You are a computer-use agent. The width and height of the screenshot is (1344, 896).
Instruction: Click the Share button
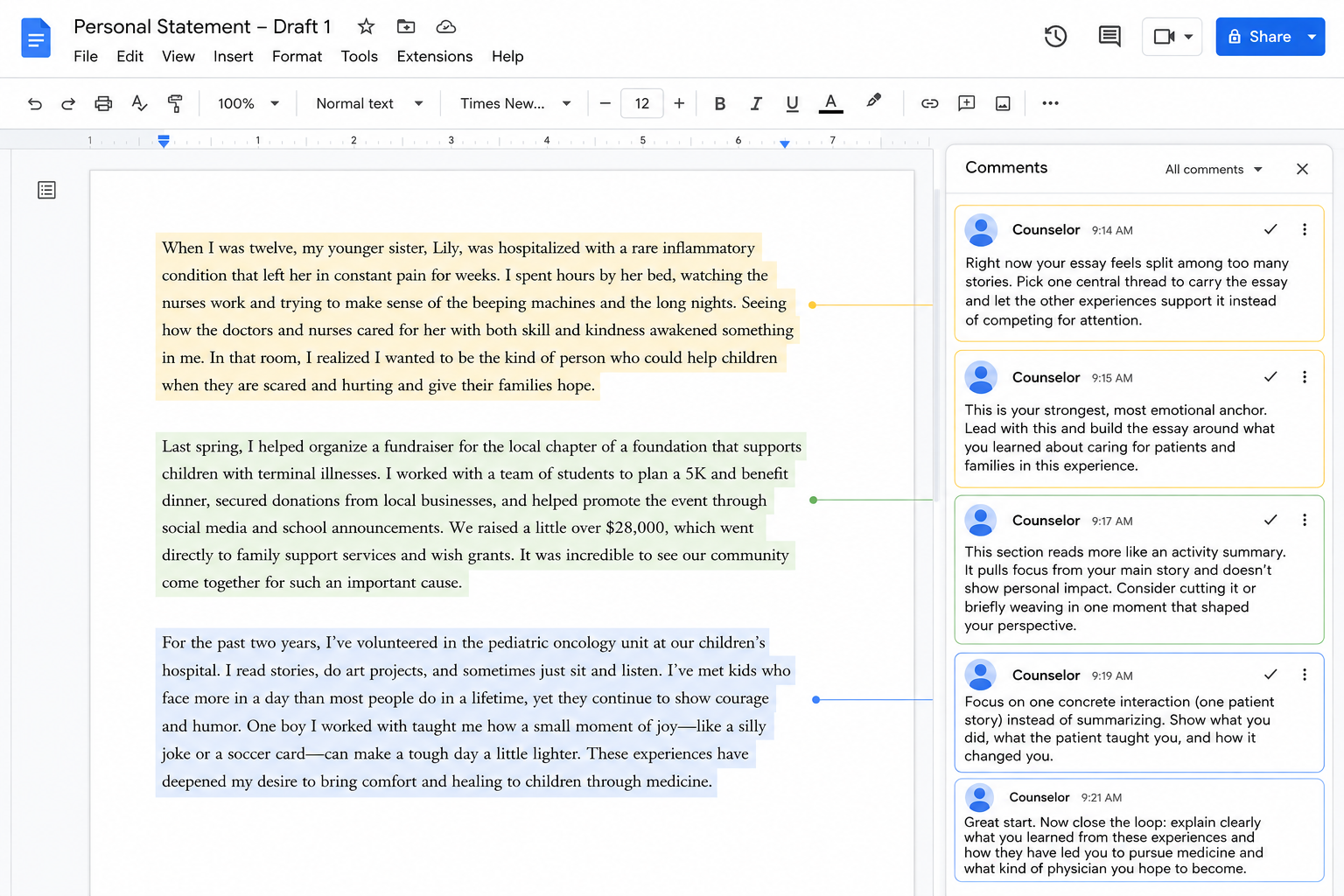click(1259, 37)
